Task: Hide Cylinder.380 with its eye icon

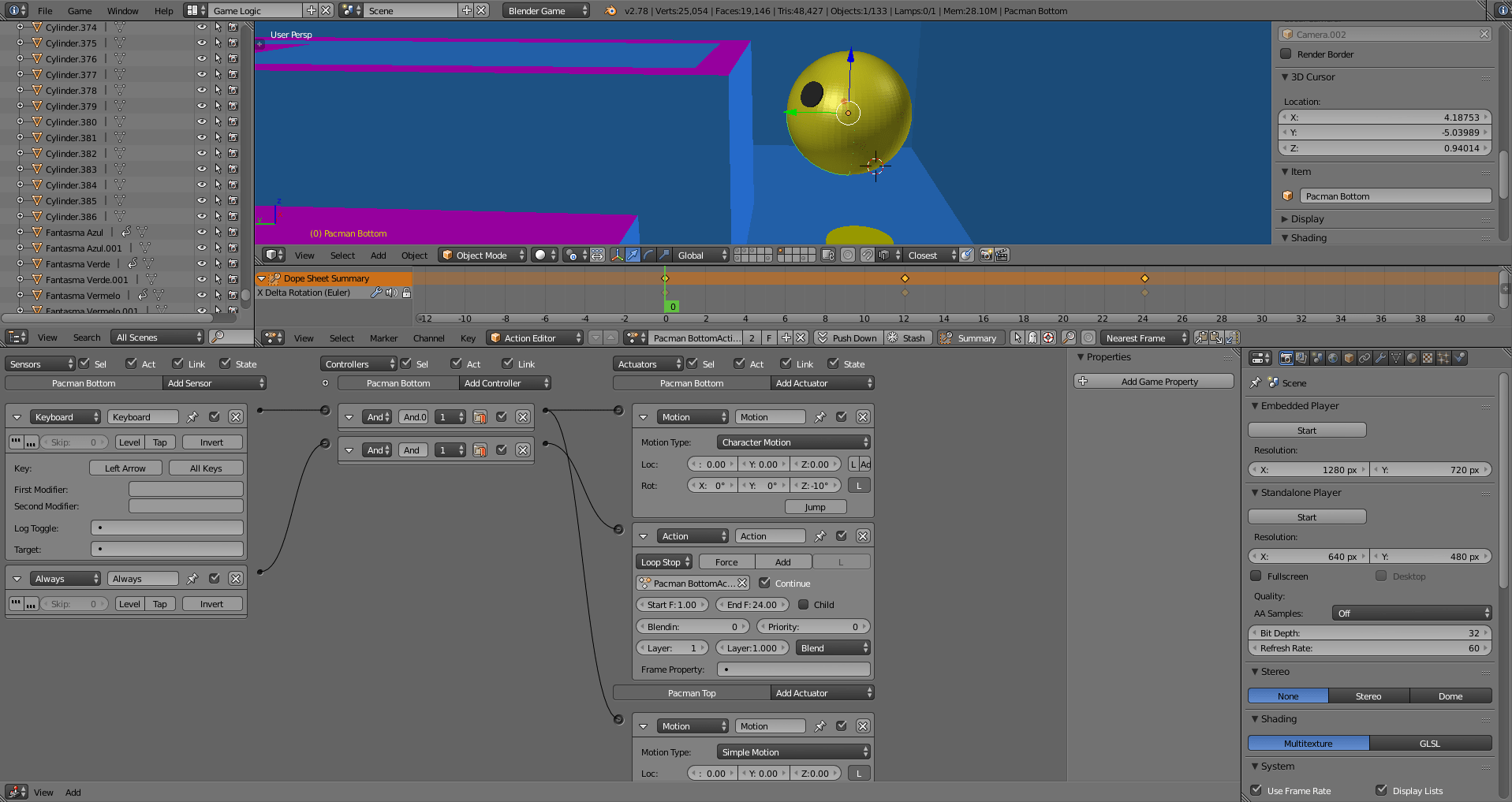Action: pyautogui.click(x=202, y=121)
